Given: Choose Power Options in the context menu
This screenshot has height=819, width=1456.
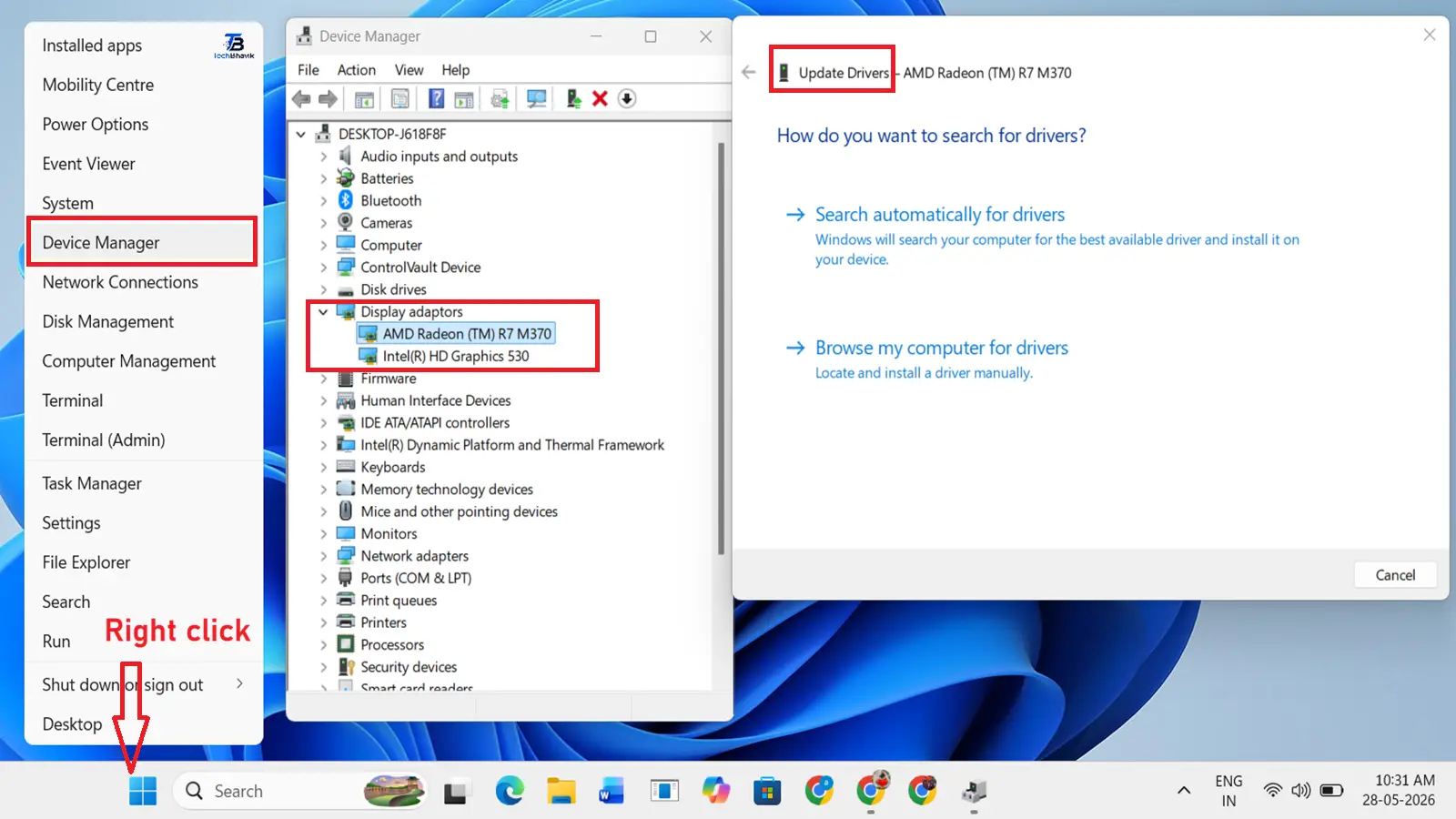Looking at the screenshot, I should point(144,124).
